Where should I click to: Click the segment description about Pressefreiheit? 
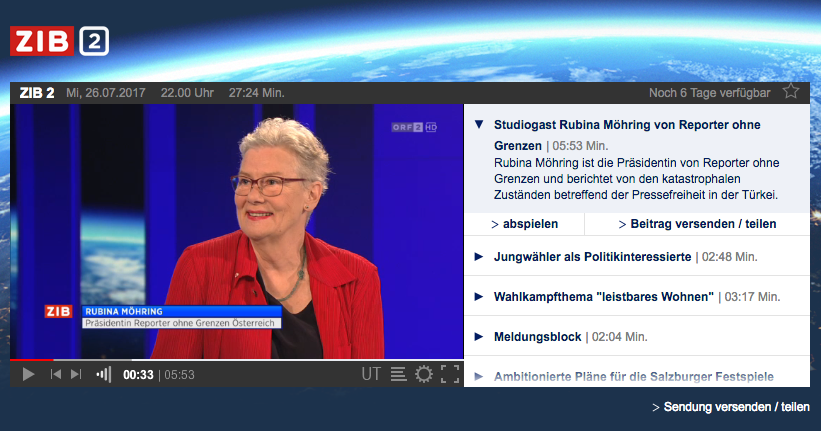tap(637, 179)
